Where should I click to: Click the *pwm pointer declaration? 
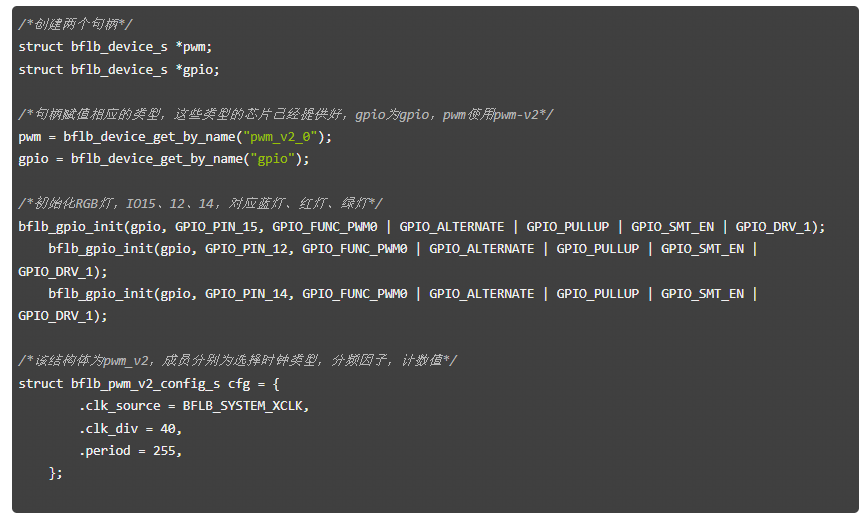click(193, 47)
